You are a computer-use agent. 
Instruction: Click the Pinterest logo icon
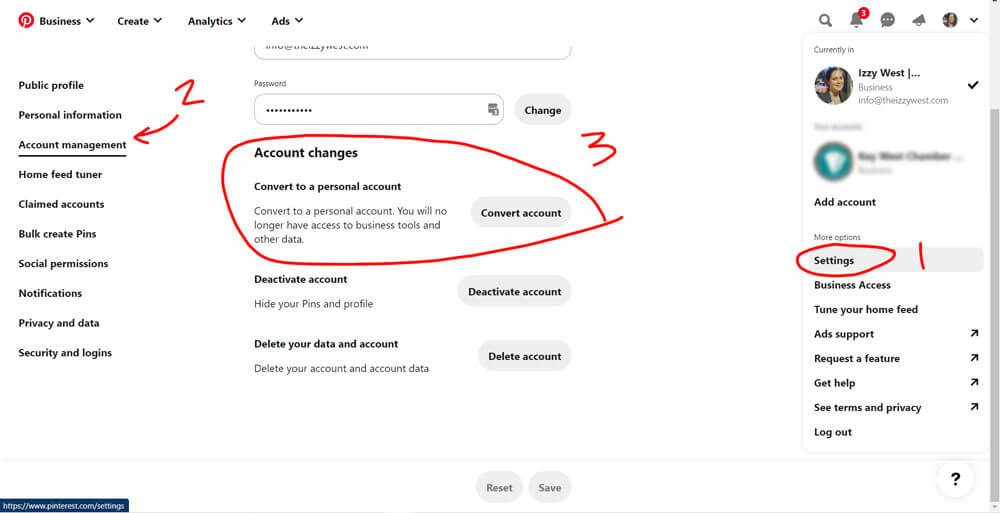(x=26, y=20)
